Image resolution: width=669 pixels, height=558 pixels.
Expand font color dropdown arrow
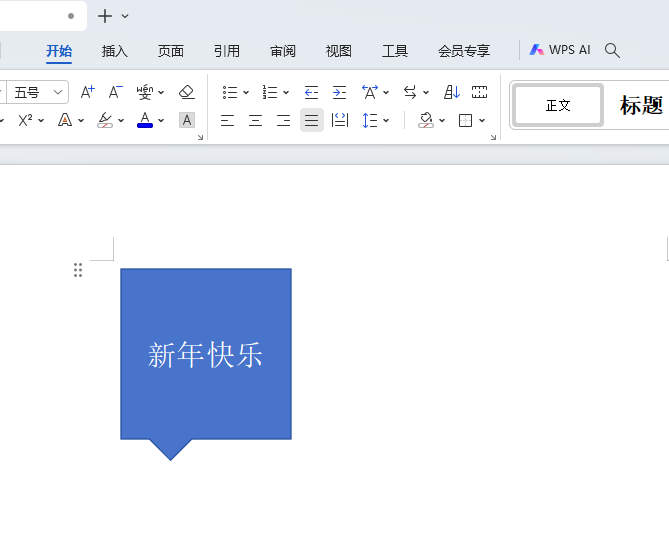coord(161,121)
